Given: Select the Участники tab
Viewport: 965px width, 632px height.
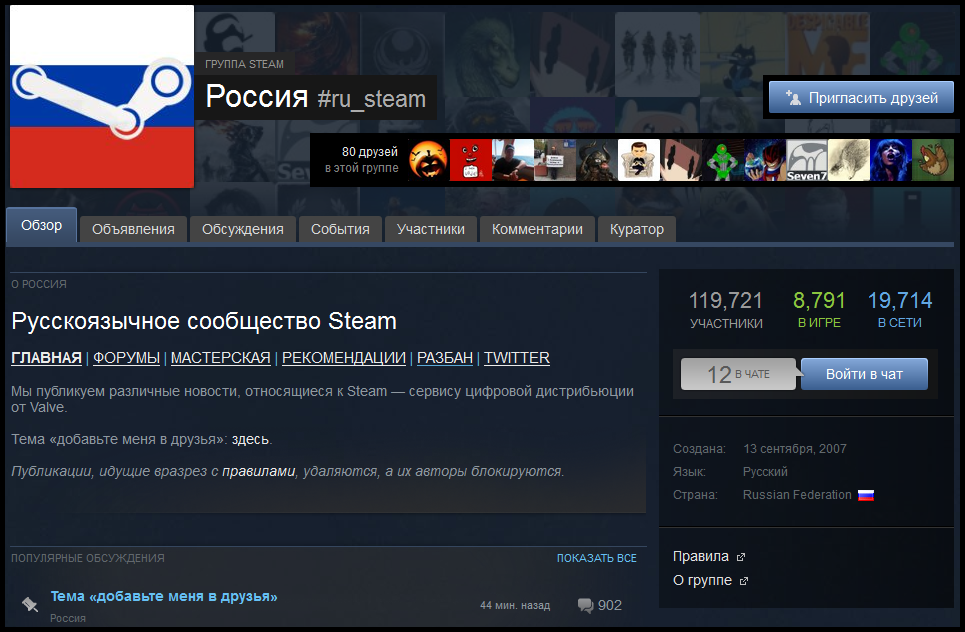Looking at the screenshot, I should [x=430, y=229].
